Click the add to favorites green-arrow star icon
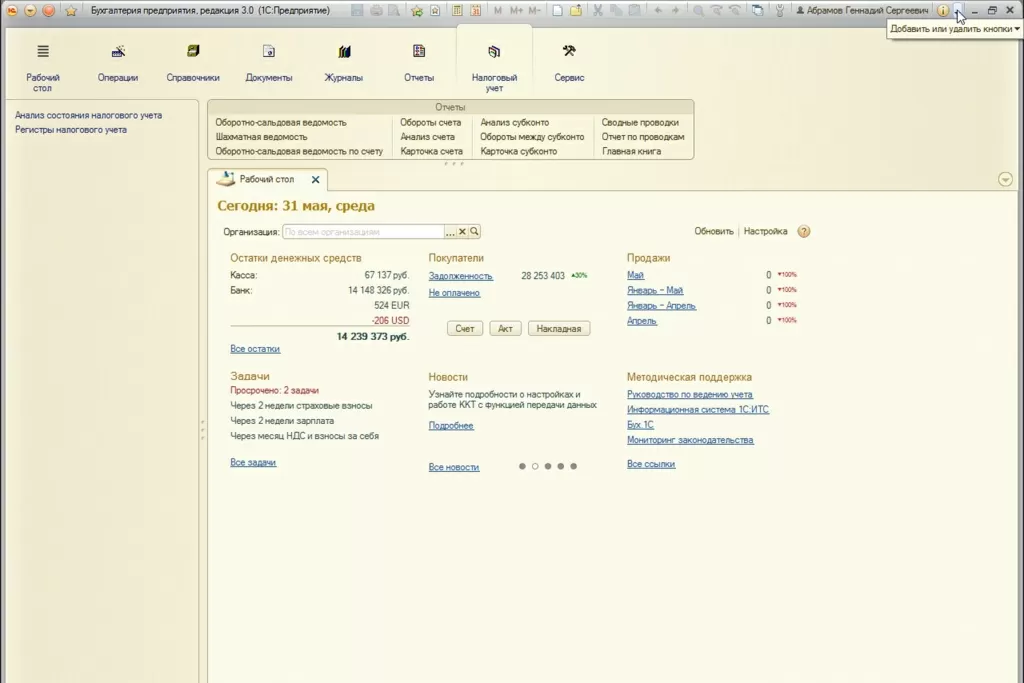 [417, 10]
